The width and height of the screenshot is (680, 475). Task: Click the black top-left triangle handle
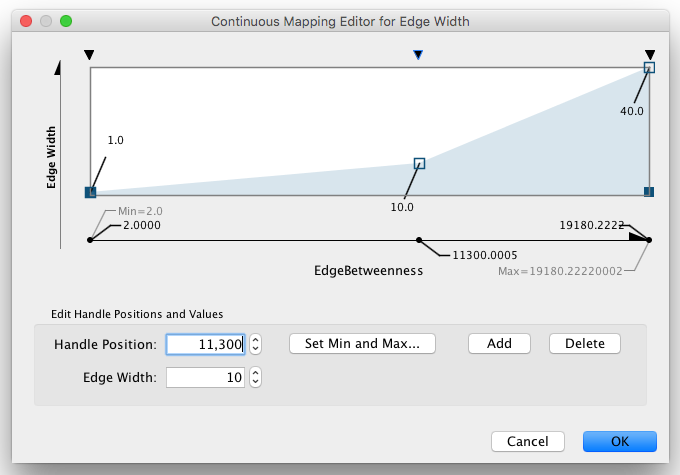90,56
